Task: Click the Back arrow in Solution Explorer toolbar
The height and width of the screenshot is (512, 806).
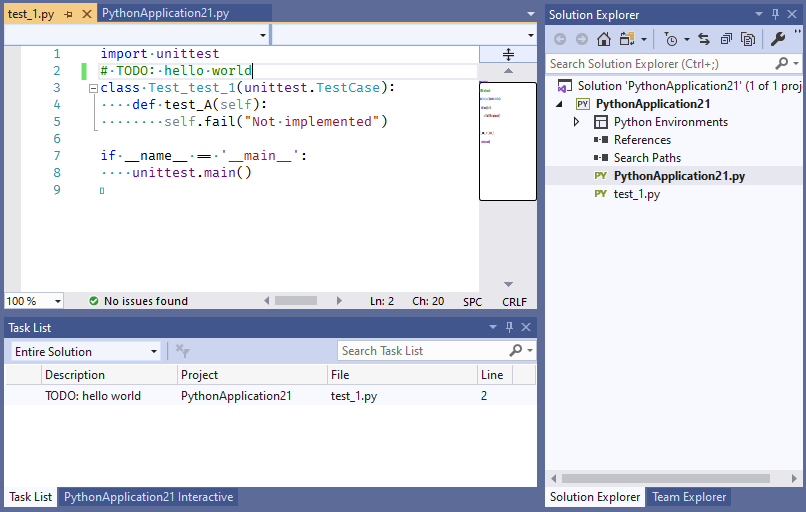Action: point(560,39)
